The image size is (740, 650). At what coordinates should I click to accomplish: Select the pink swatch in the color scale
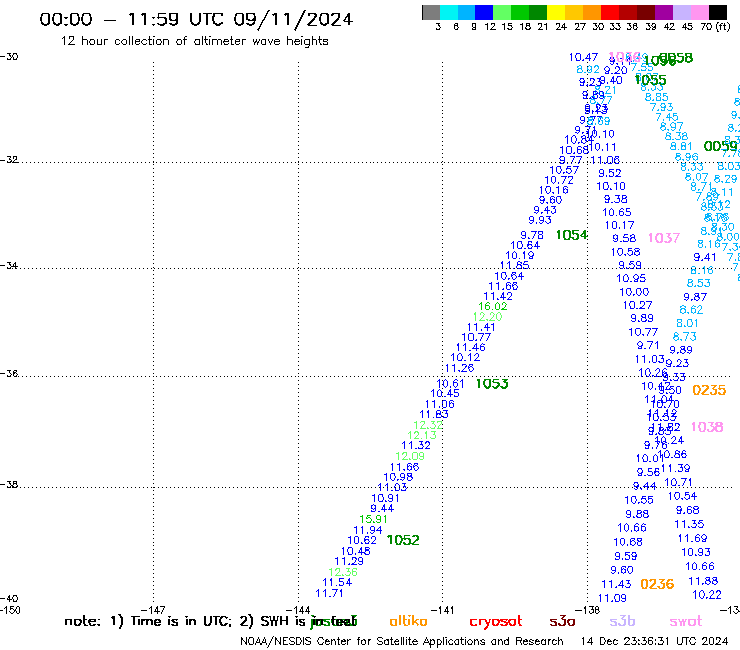coord(700,12)
